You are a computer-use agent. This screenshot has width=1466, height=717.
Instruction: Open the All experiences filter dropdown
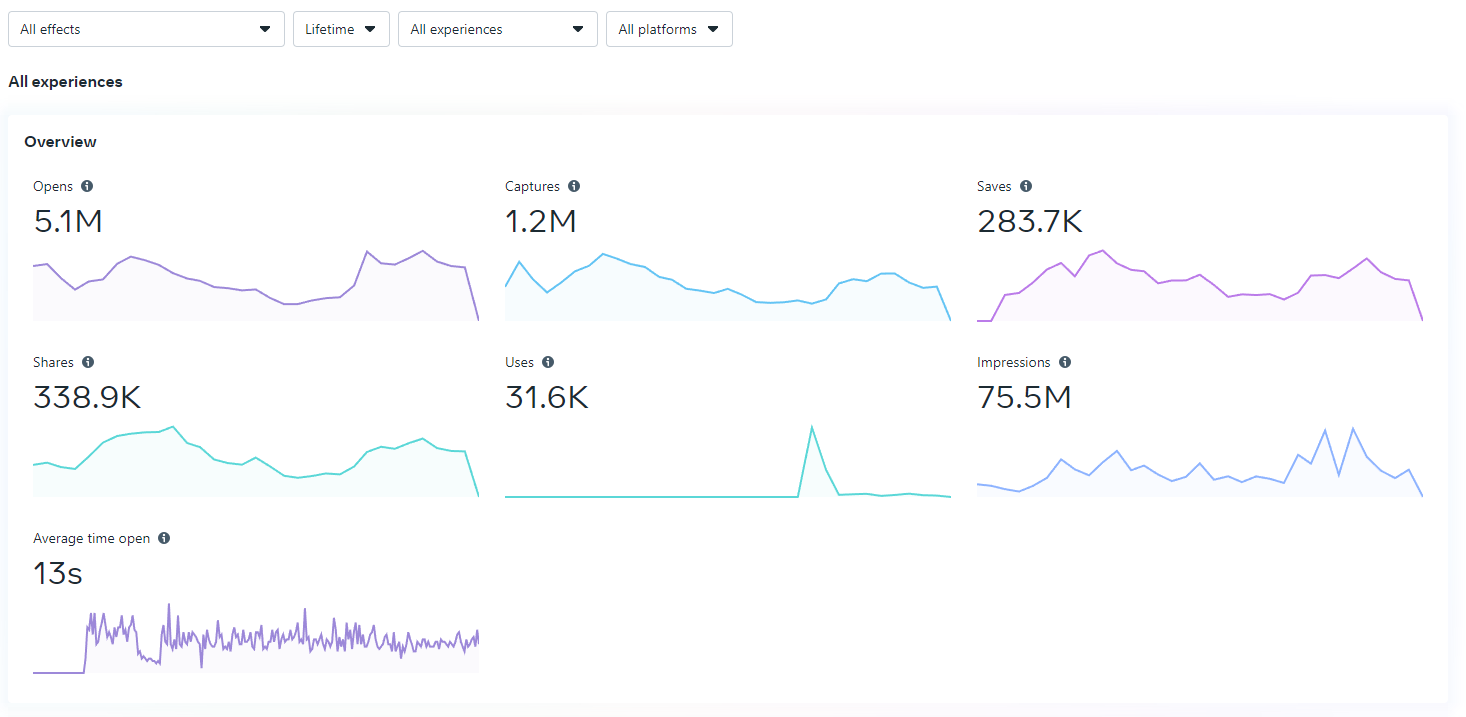(x=498, y=29)
